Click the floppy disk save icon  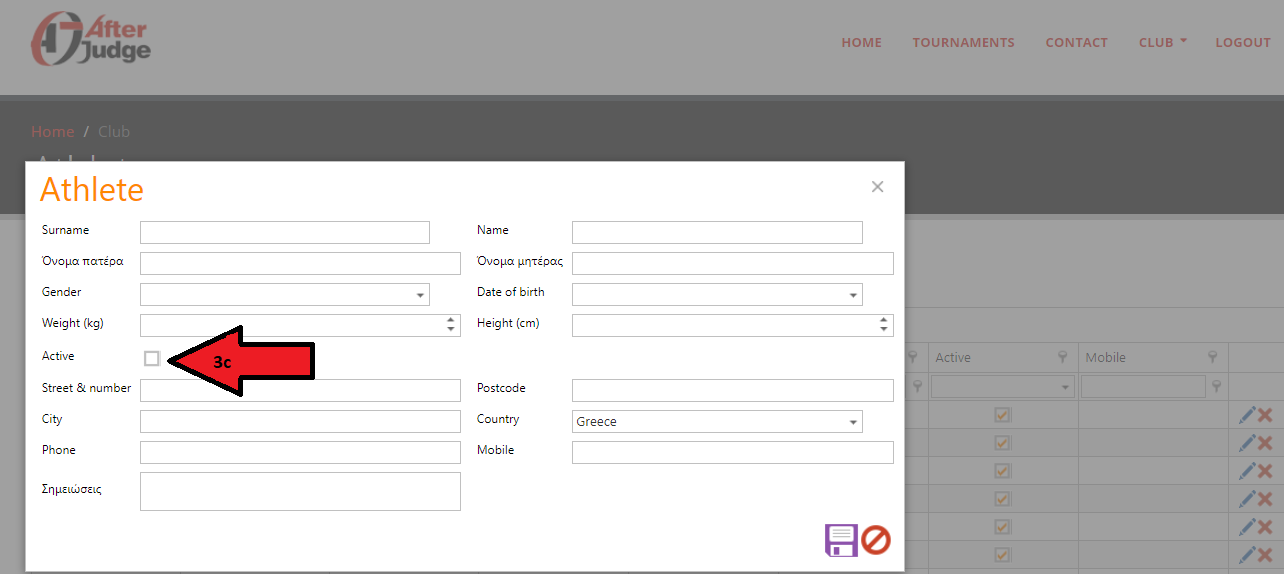[841, 540]
